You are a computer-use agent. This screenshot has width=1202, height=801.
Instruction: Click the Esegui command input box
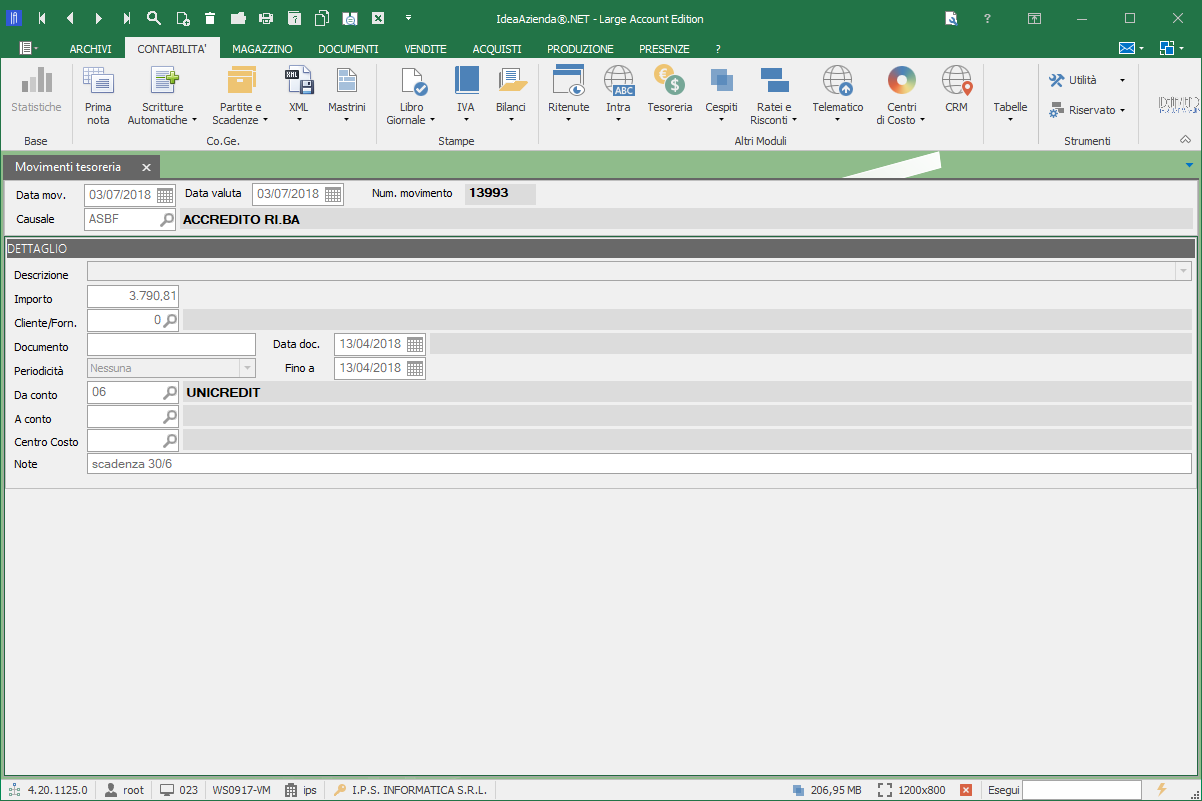pos(1081,790)
